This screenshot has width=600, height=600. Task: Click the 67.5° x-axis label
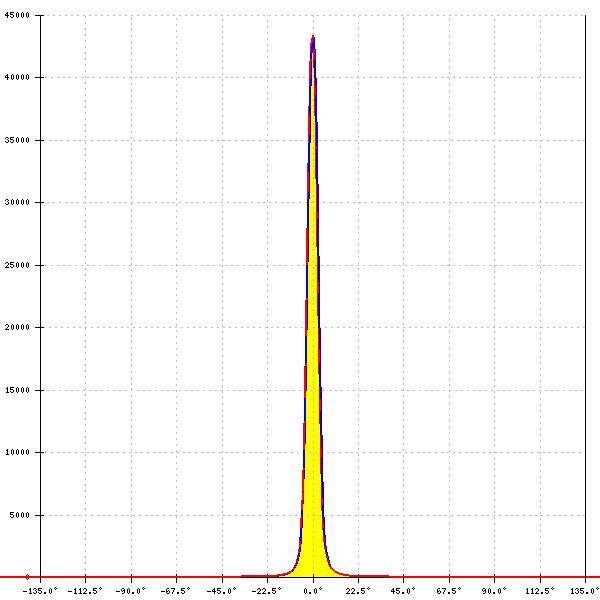449,591
